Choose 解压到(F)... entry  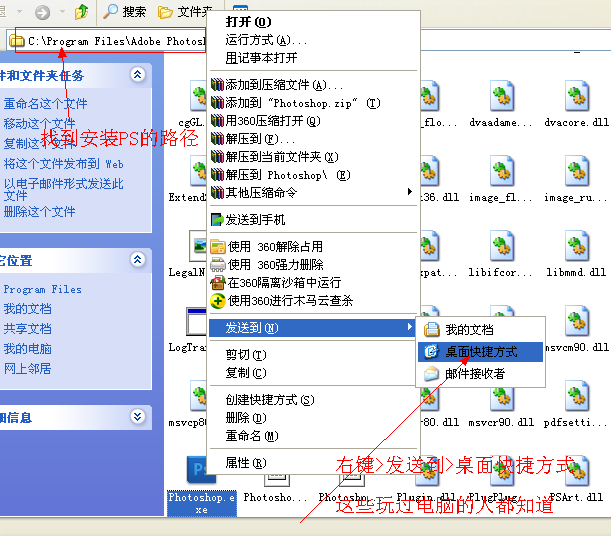[314, 139]
